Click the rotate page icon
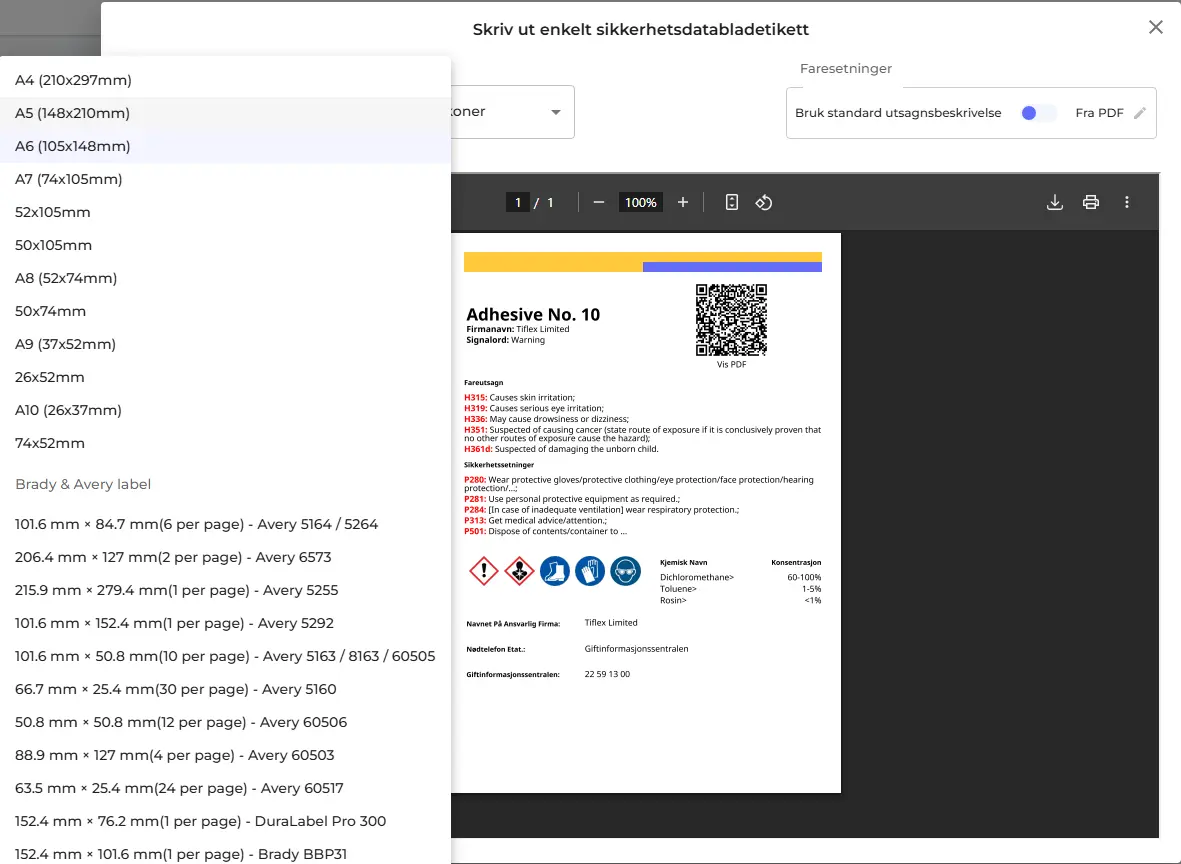This screenshot has width=1181, height=864. click(x=764, y=203)
